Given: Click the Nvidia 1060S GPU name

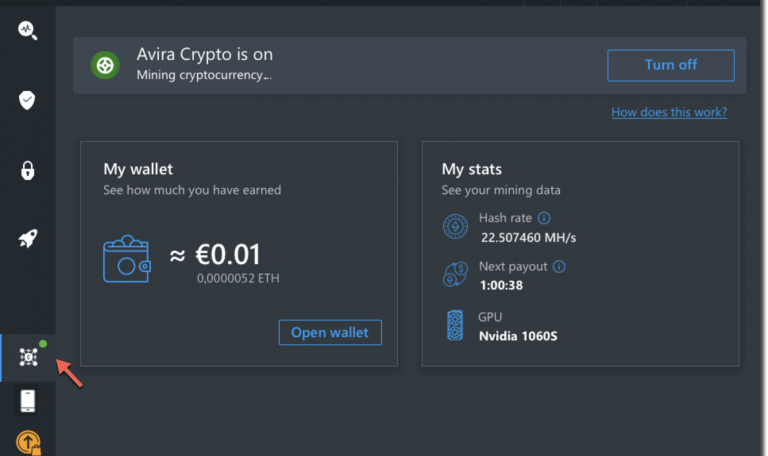Looking at the screenshot, I should (x=518, y=335).
